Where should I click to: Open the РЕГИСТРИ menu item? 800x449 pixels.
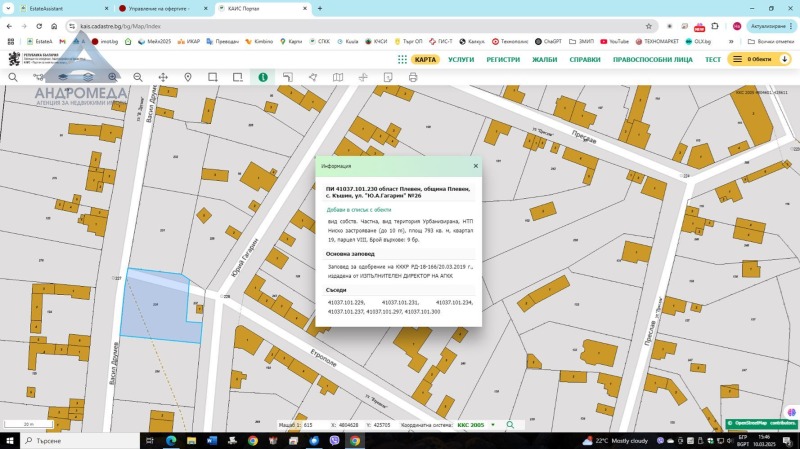pyautogui.click(x=503, y=60)
